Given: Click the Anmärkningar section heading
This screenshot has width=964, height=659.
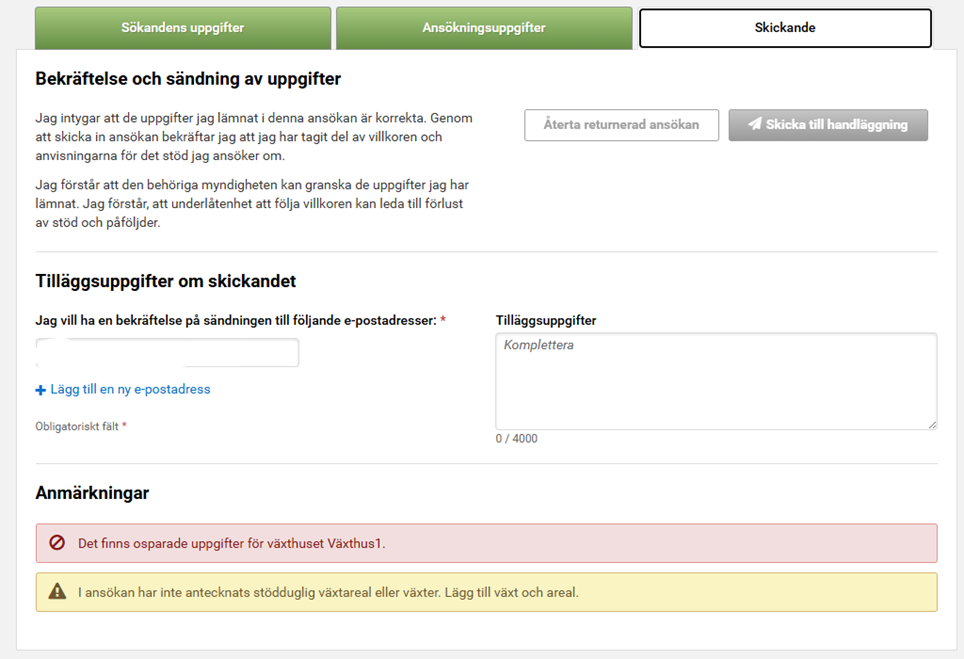Looking at the screenshot, I should [92, 492].
